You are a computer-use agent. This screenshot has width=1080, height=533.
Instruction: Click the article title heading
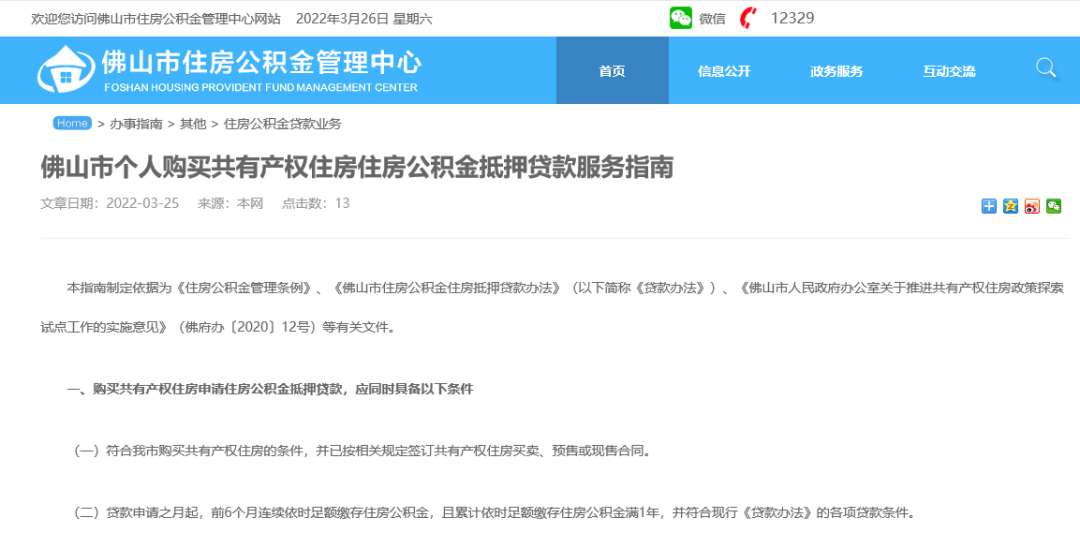coord(357,167)
